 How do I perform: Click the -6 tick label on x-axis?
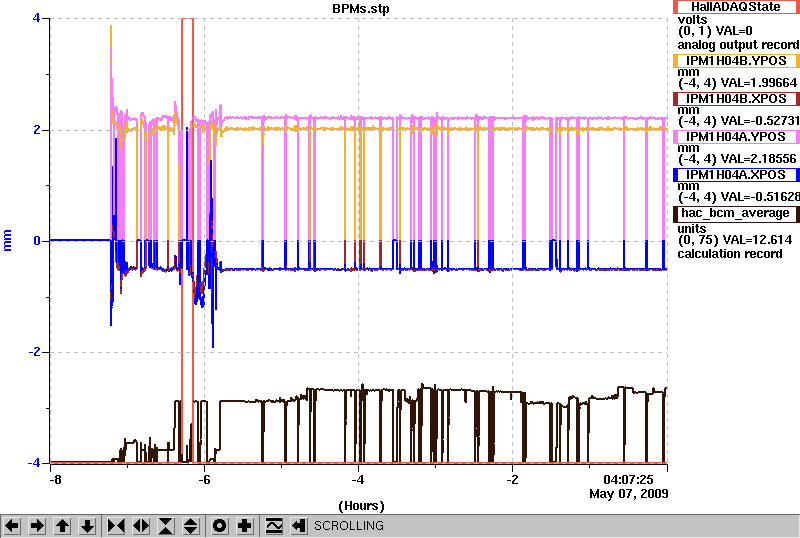[x=204, y=480]
